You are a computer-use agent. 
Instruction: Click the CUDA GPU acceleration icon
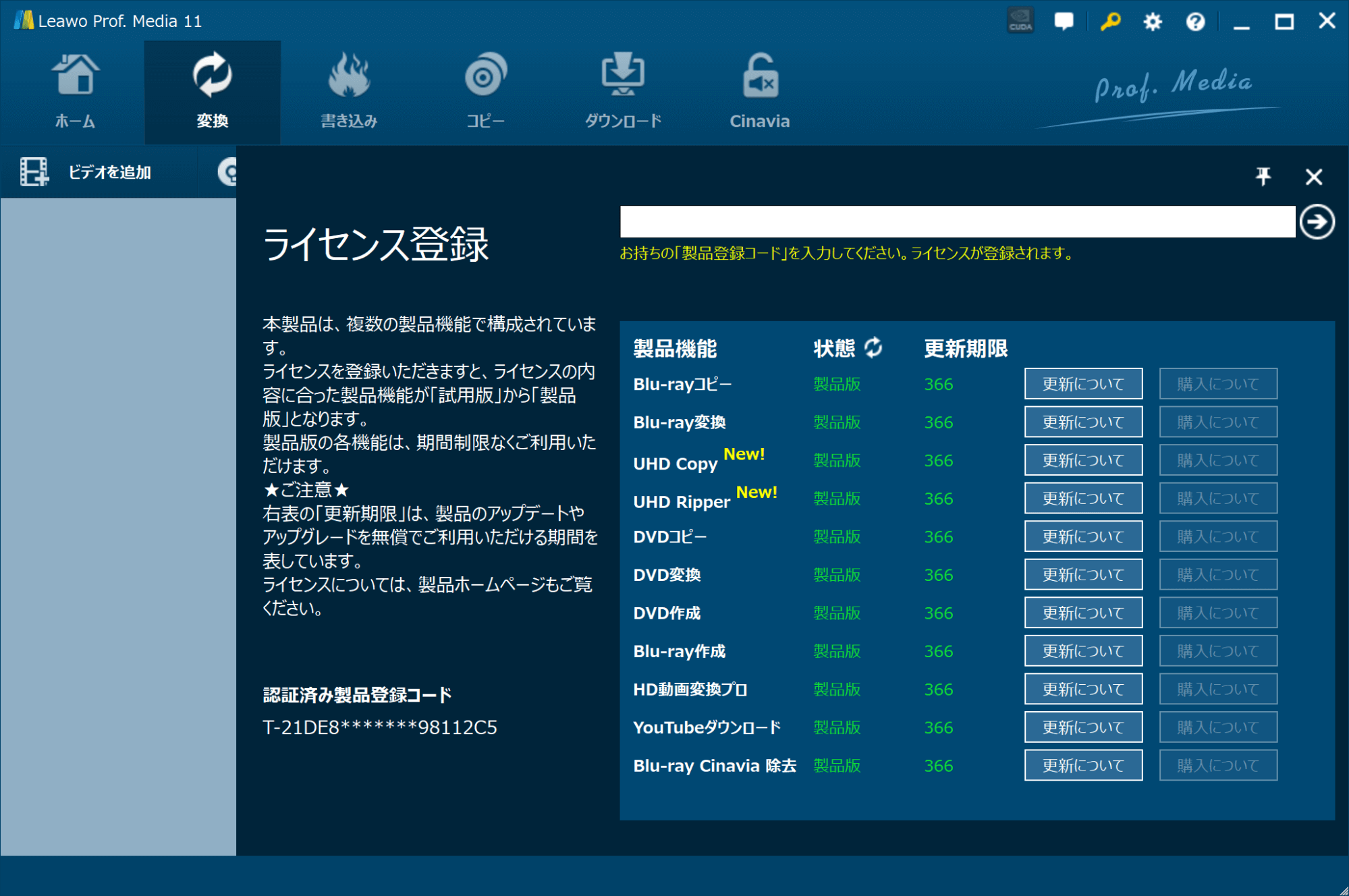coord(1020,21)
